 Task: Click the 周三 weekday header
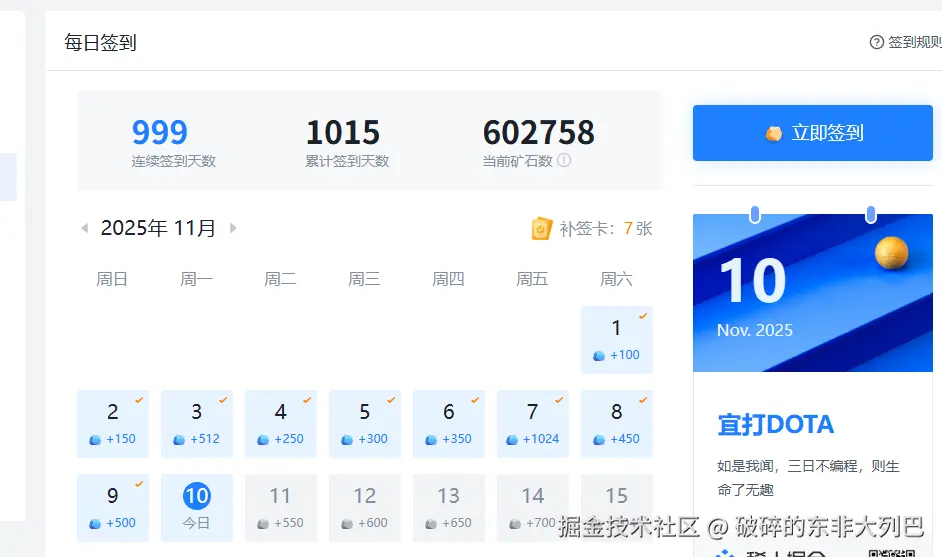click(x=364, y=279)
